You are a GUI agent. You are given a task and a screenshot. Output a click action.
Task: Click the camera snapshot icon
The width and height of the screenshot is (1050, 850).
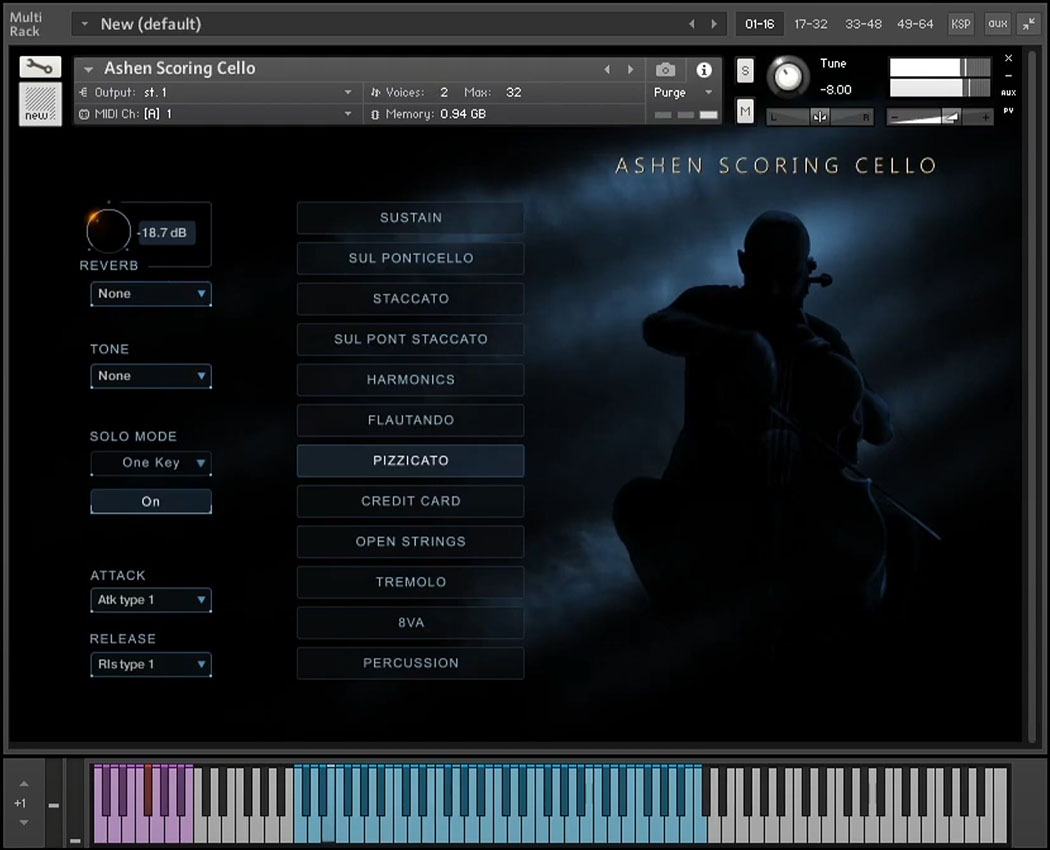tap(665, 70)
